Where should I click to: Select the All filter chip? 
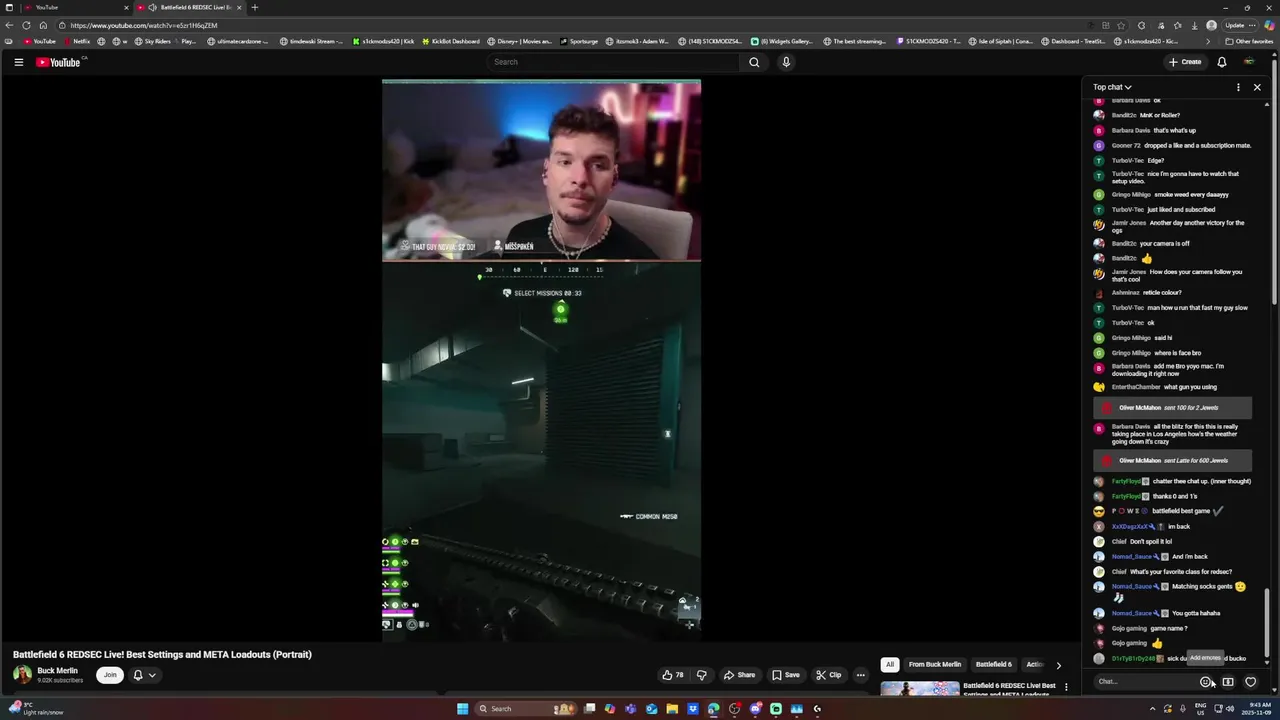point(889,664)
